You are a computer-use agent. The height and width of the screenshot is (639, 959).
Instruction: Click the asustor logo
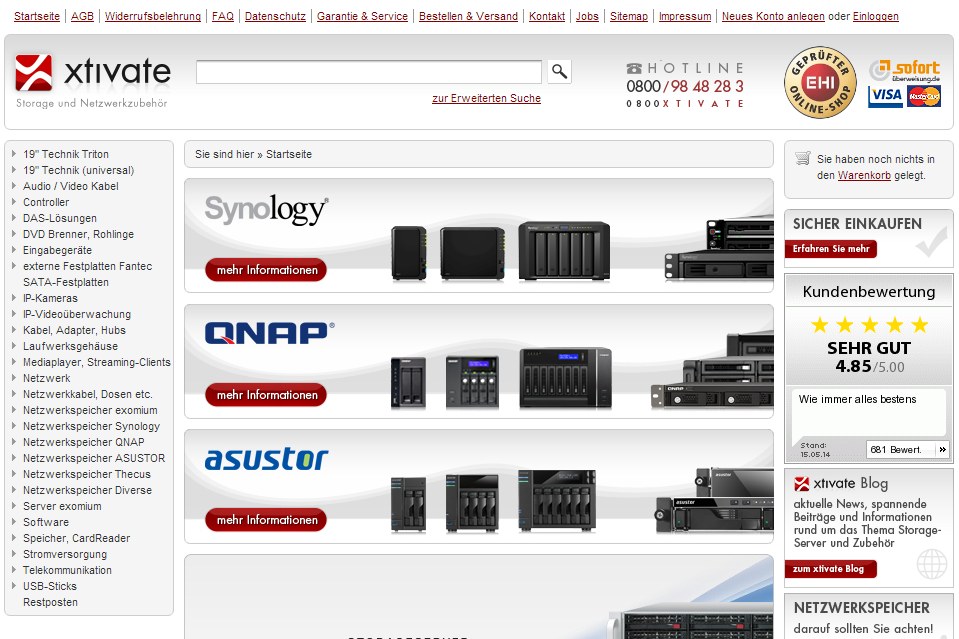tap(266, 459)
